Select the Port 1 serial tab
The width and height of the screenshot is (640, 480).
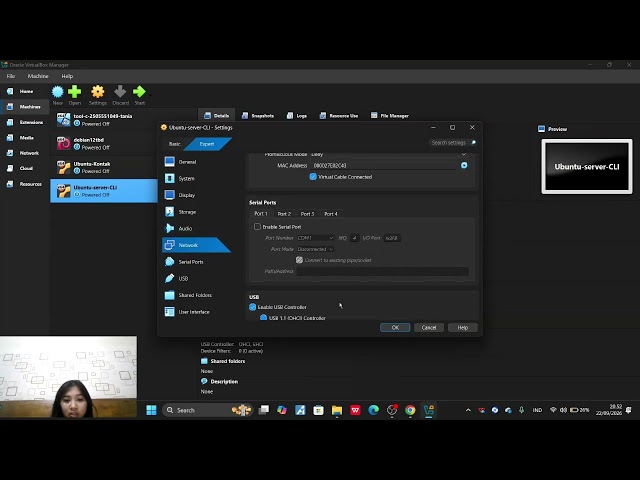pos(261,213)
